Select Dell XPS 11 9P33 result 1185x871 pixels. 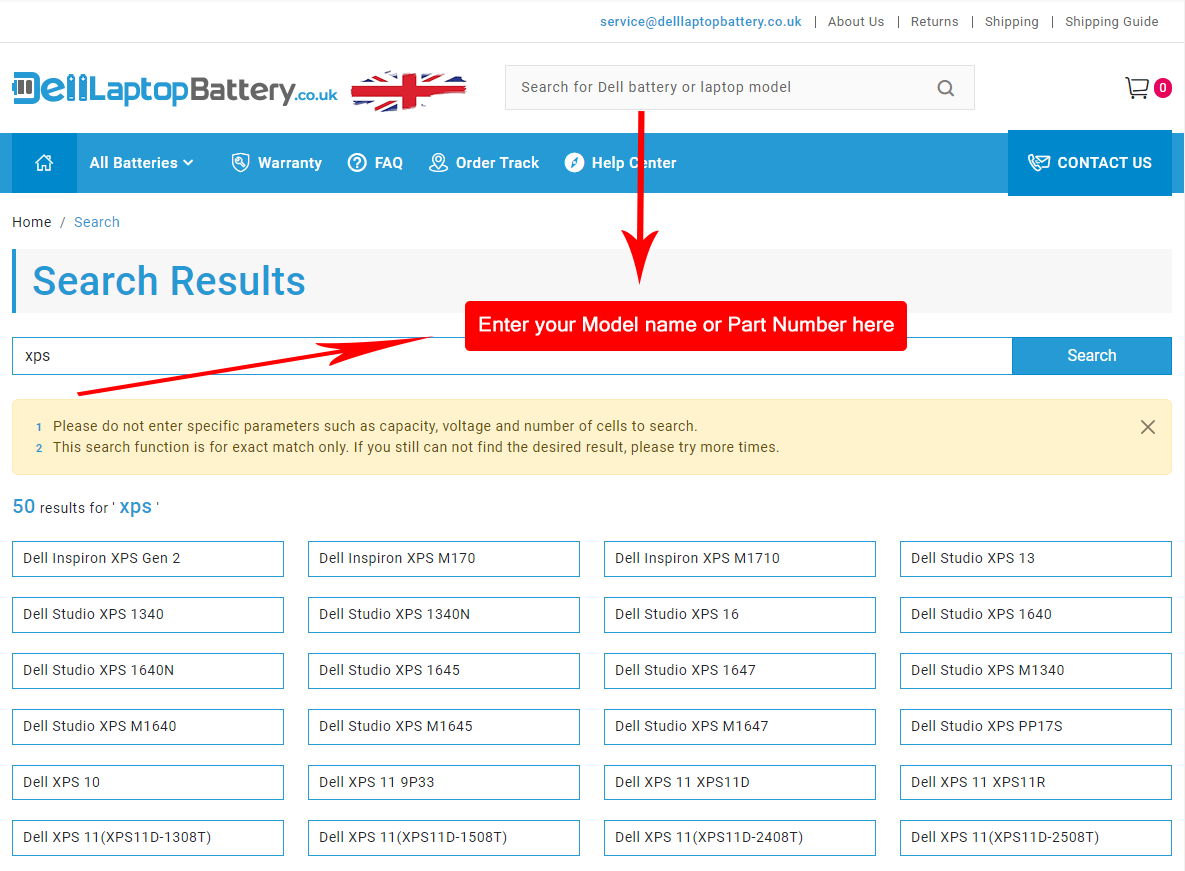(x=444, y=783)
